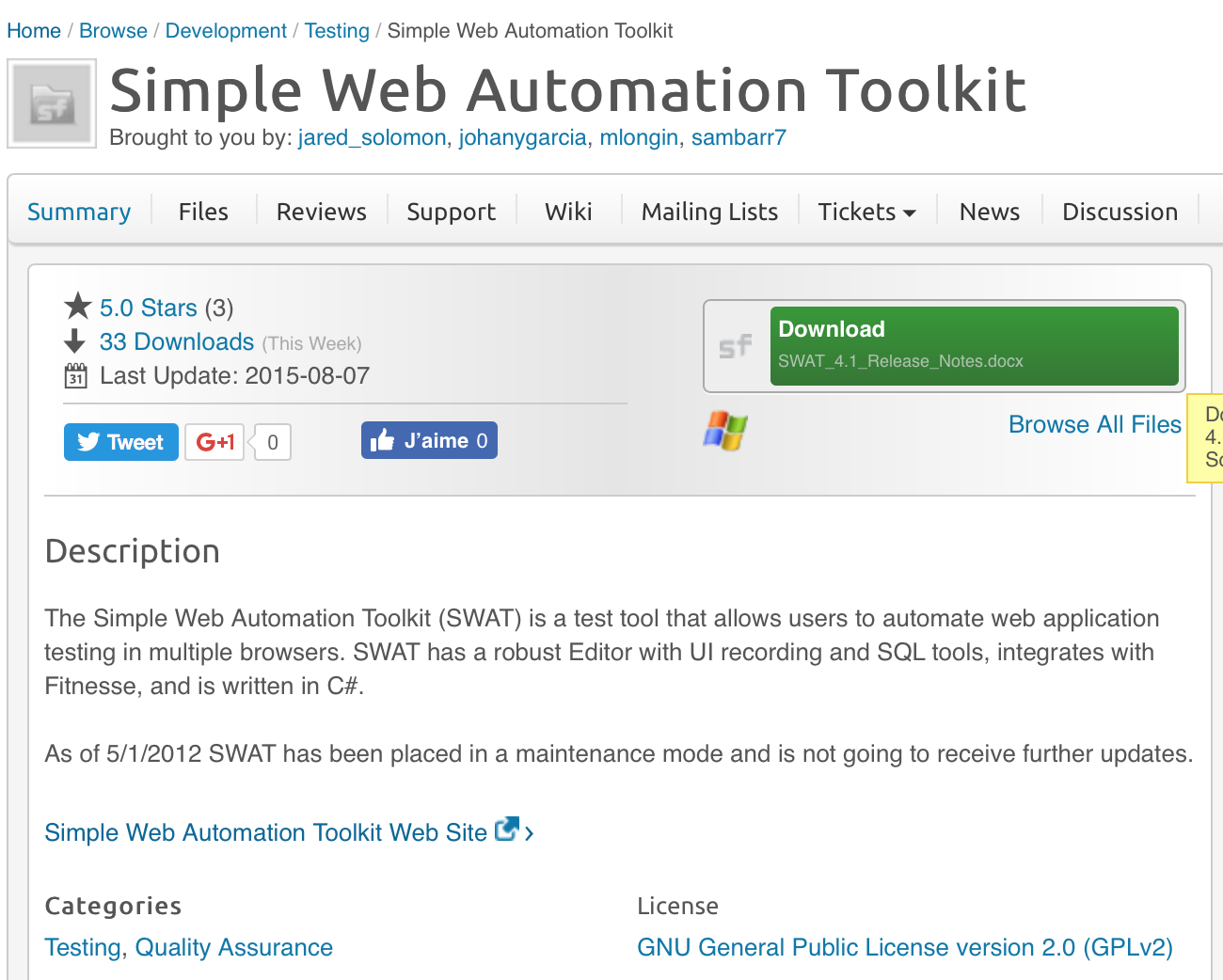Open Browse All Files
1223x980 pixels.
pos(1094,424)
